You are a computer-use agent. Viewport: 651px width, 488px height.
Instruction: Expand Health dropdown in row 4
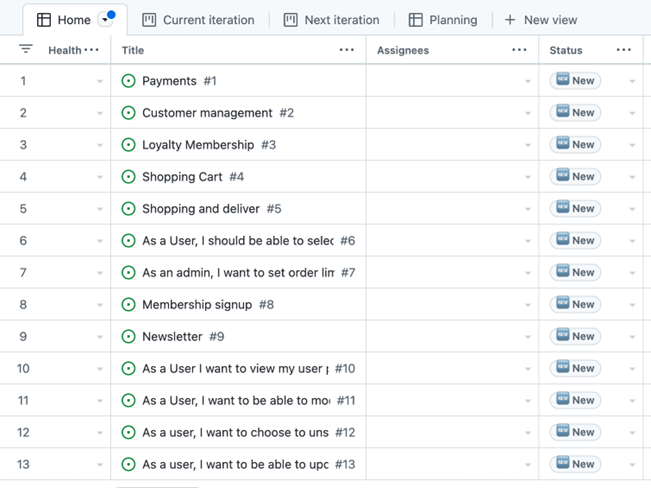tap(100, 177)
